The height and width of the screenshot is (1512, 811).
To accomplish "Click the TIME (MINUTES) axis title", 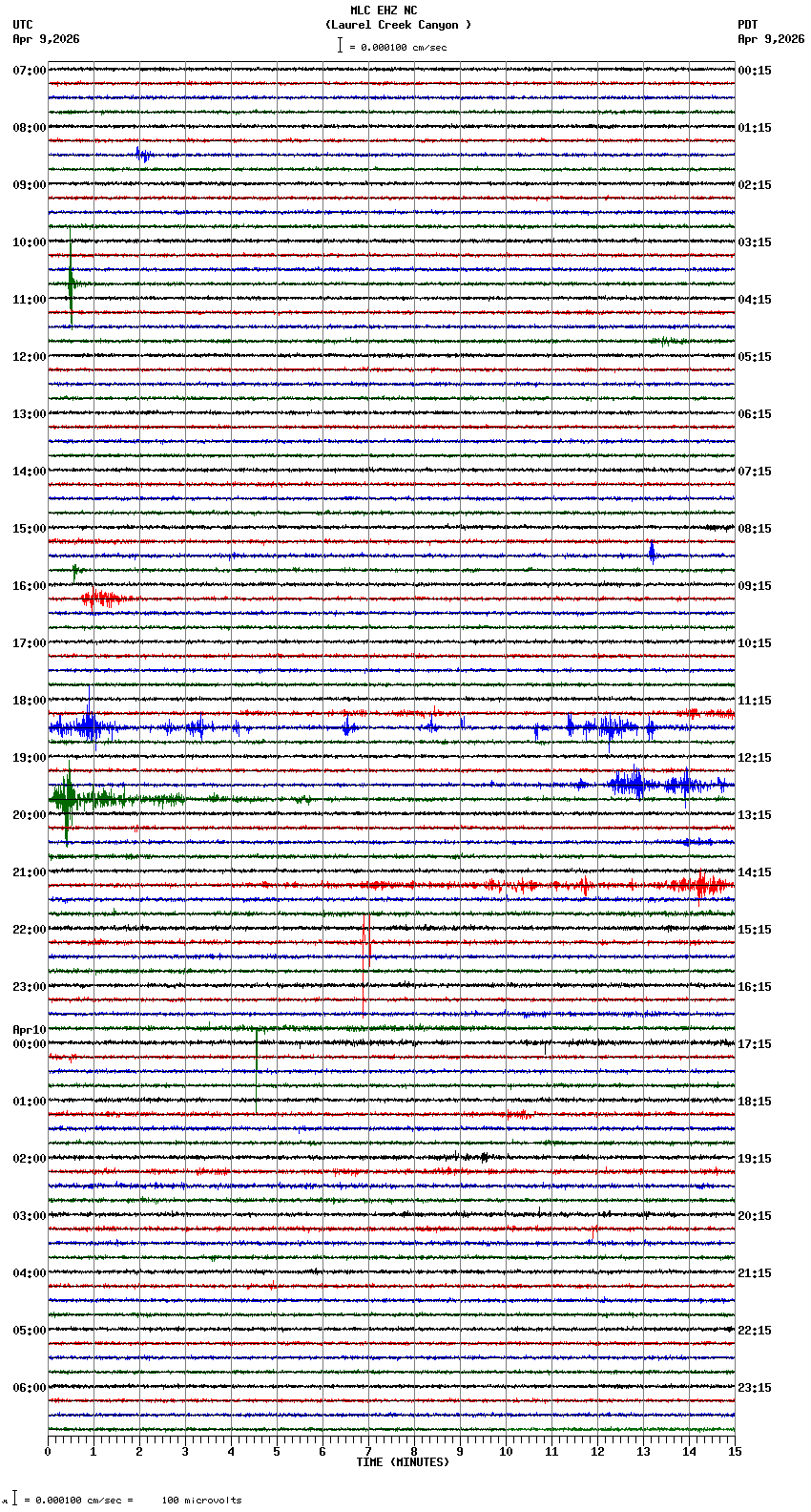I will [x=403, y=1462].
